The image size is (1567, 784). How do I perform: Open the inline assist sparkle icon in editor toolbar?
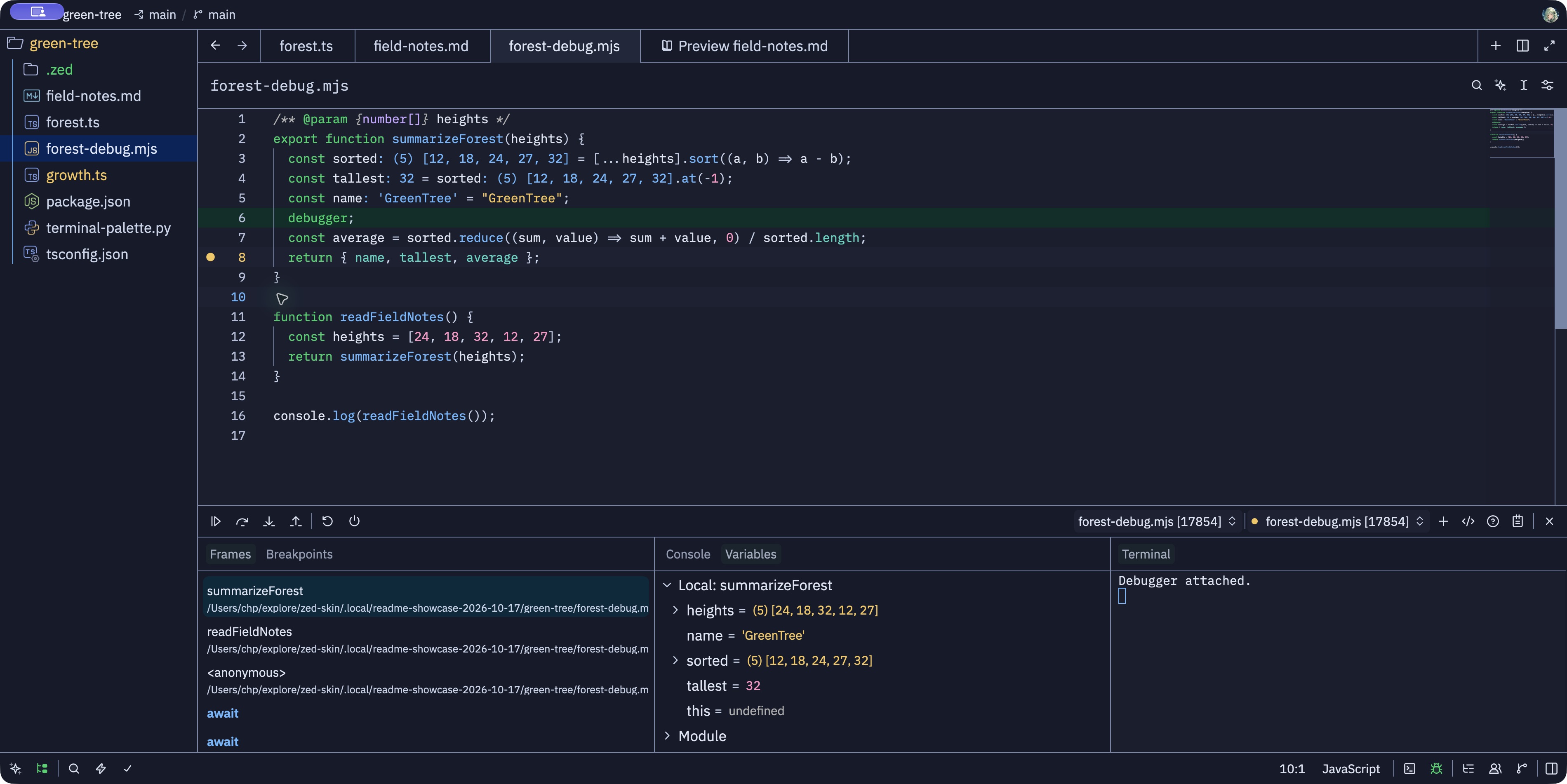(x=1500, y=85)
